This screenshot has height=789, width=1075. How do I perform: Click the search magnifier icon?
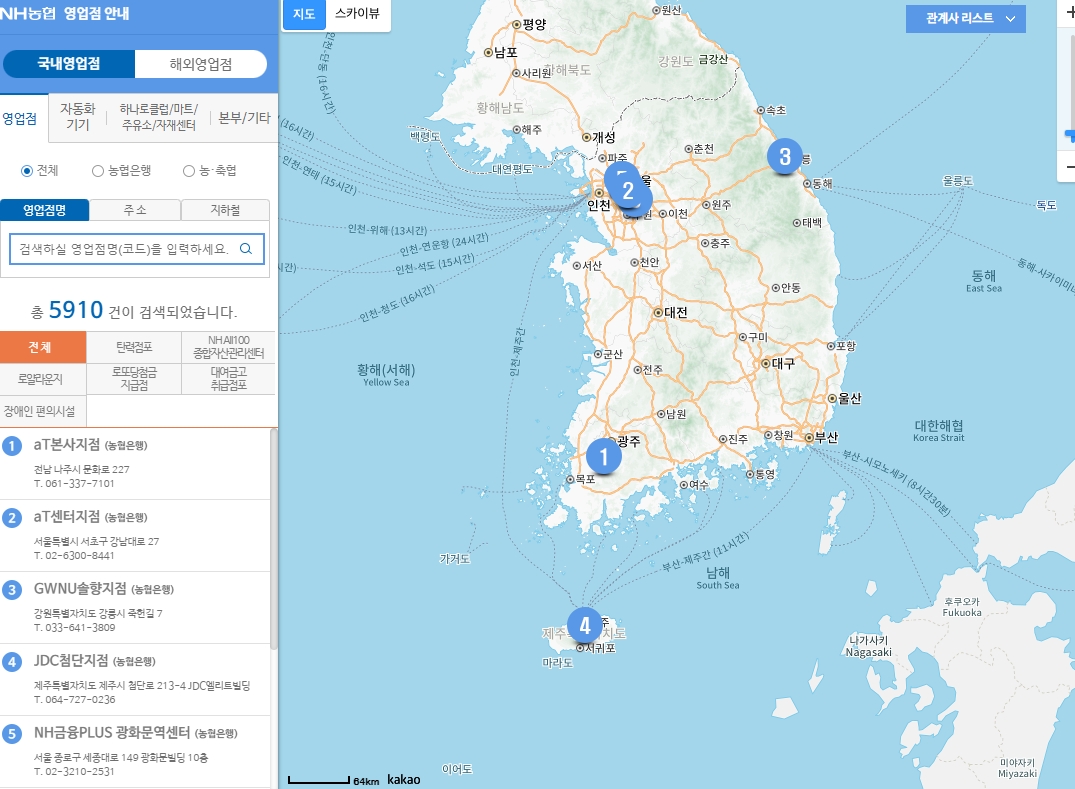point(245,249)
